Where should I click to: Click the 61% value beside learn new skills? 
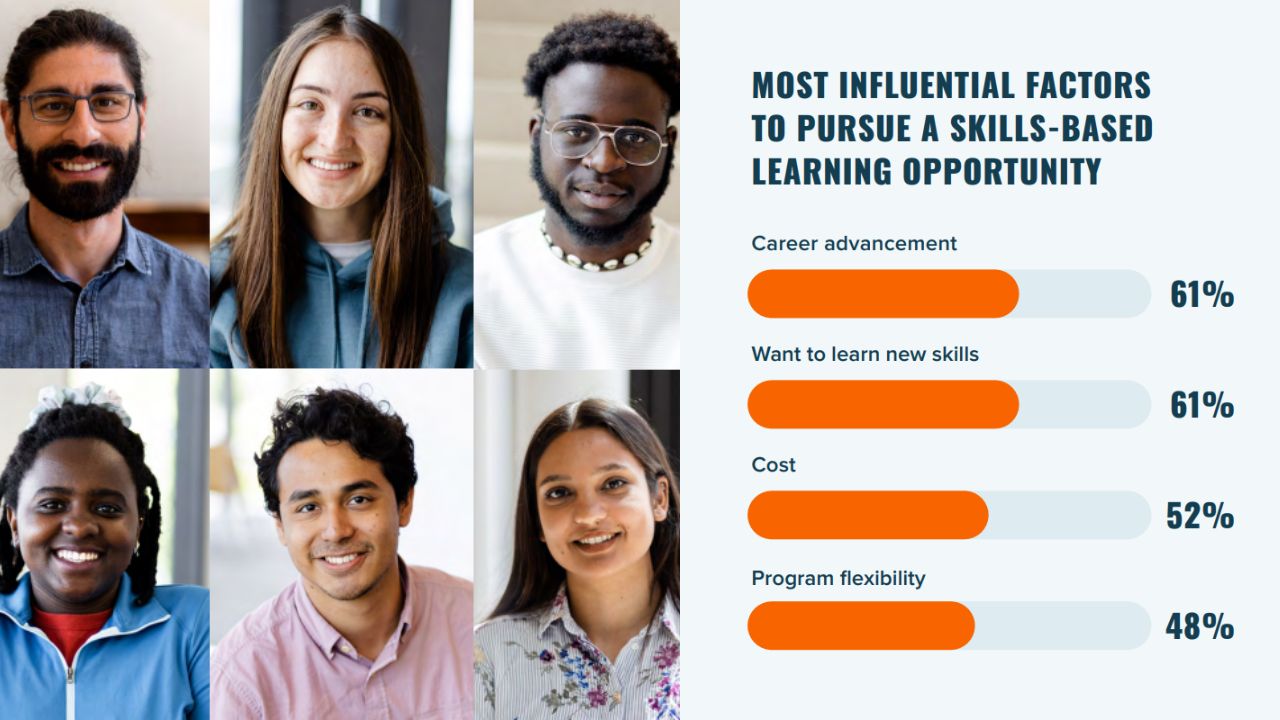[1202, 405]
